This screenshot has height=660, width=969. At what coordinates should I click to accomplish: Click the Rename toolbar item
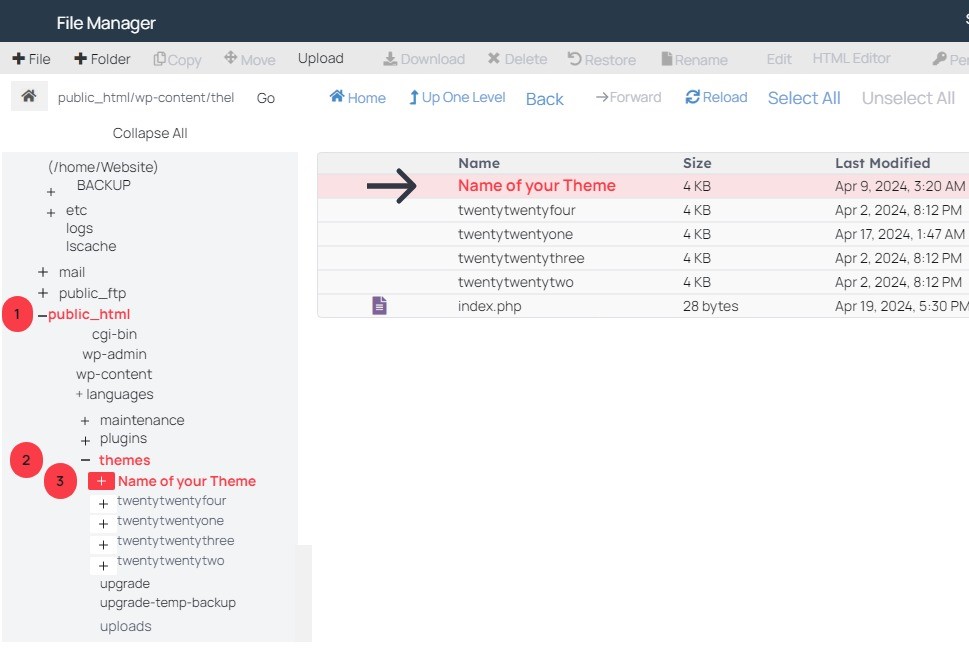694,60
